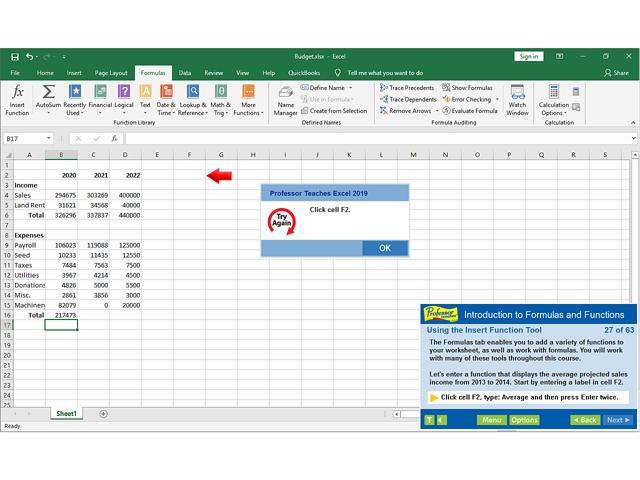Click the tutorial Back button
The image size is (640, 480).
585,420
